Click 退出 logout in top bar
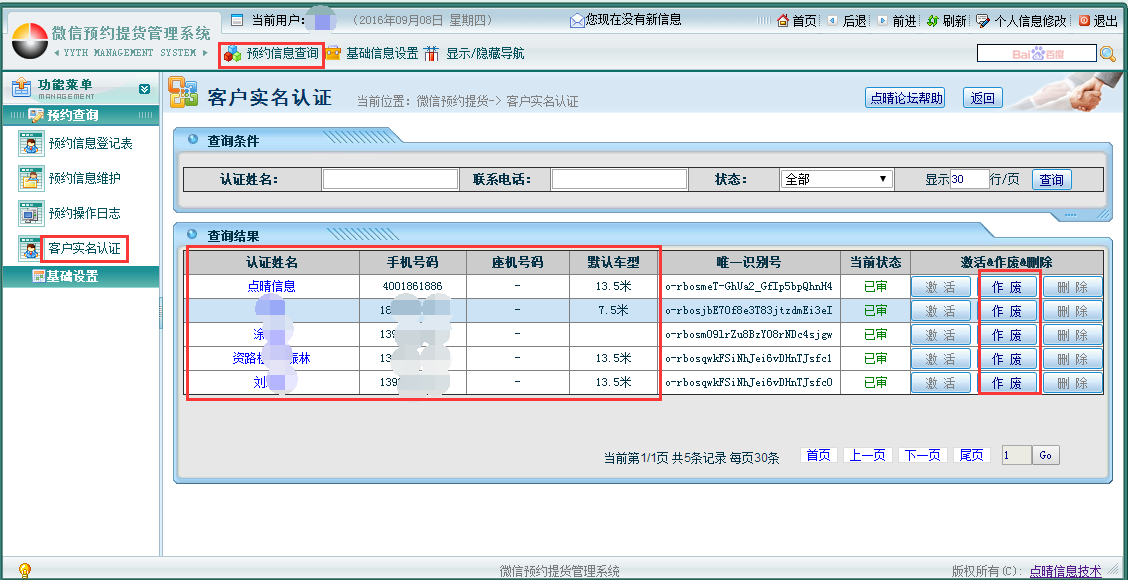 point(1098,20)
